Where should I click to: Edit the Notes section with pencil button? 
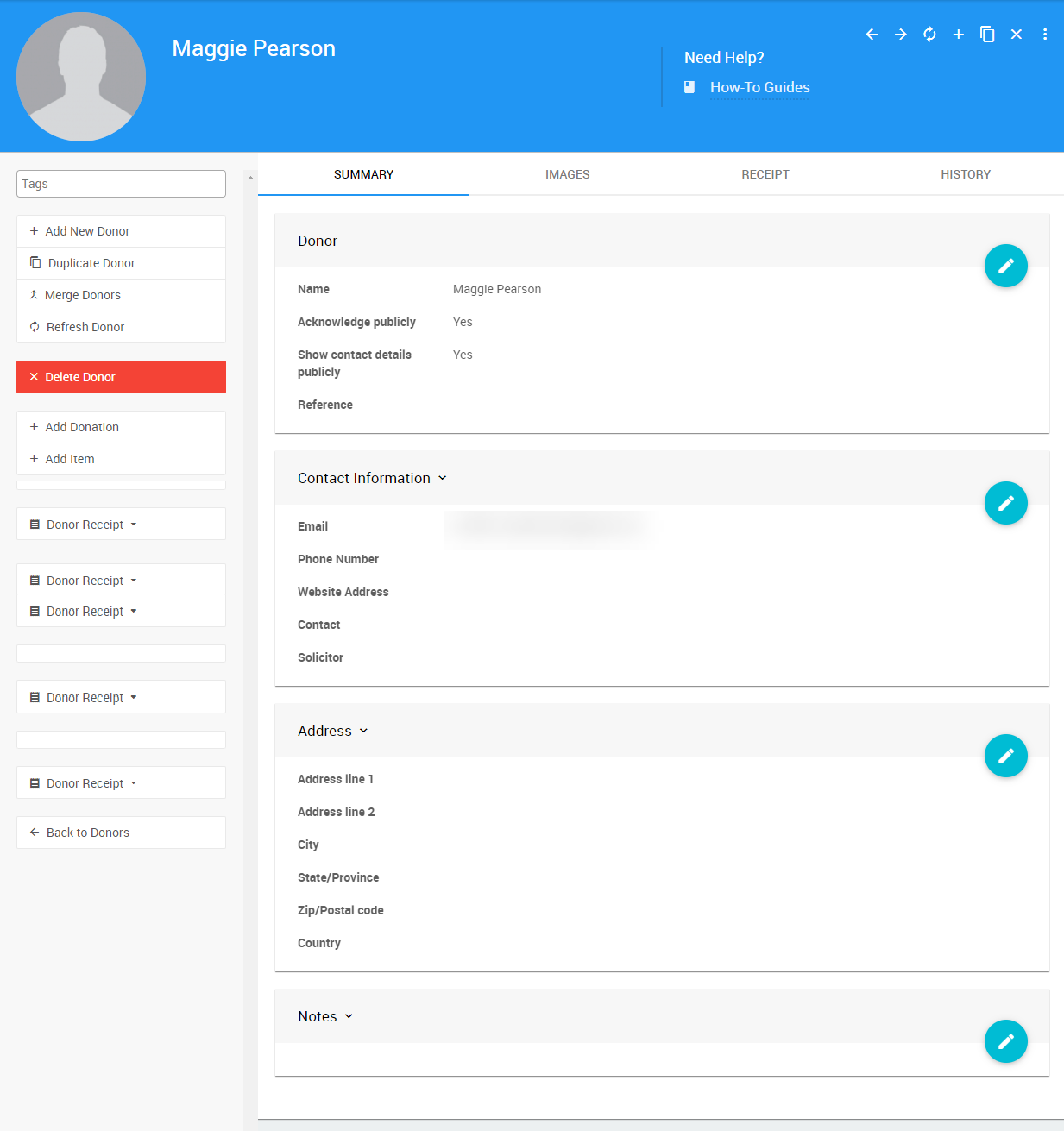1005,1041
